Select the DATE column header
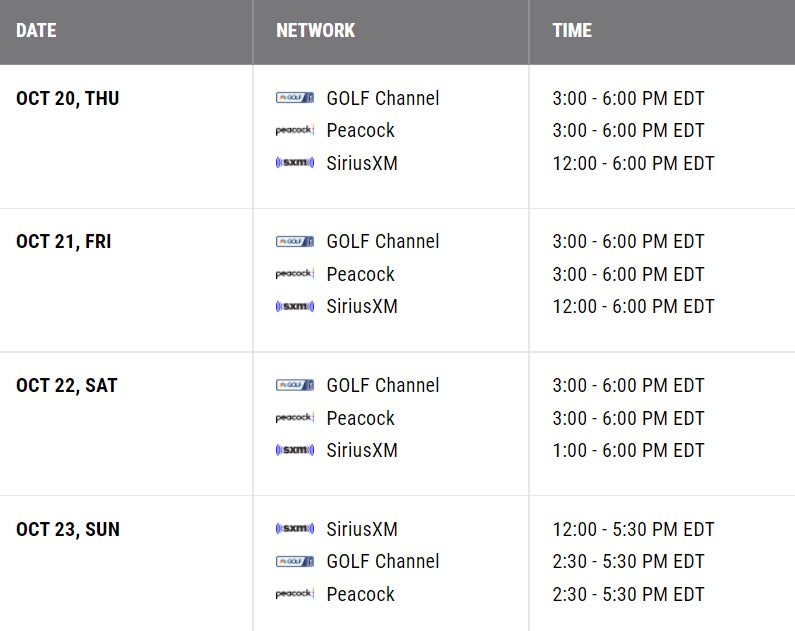Image resolution: width=795 pixels, height=631 pixels. click(x=36, y=30)
